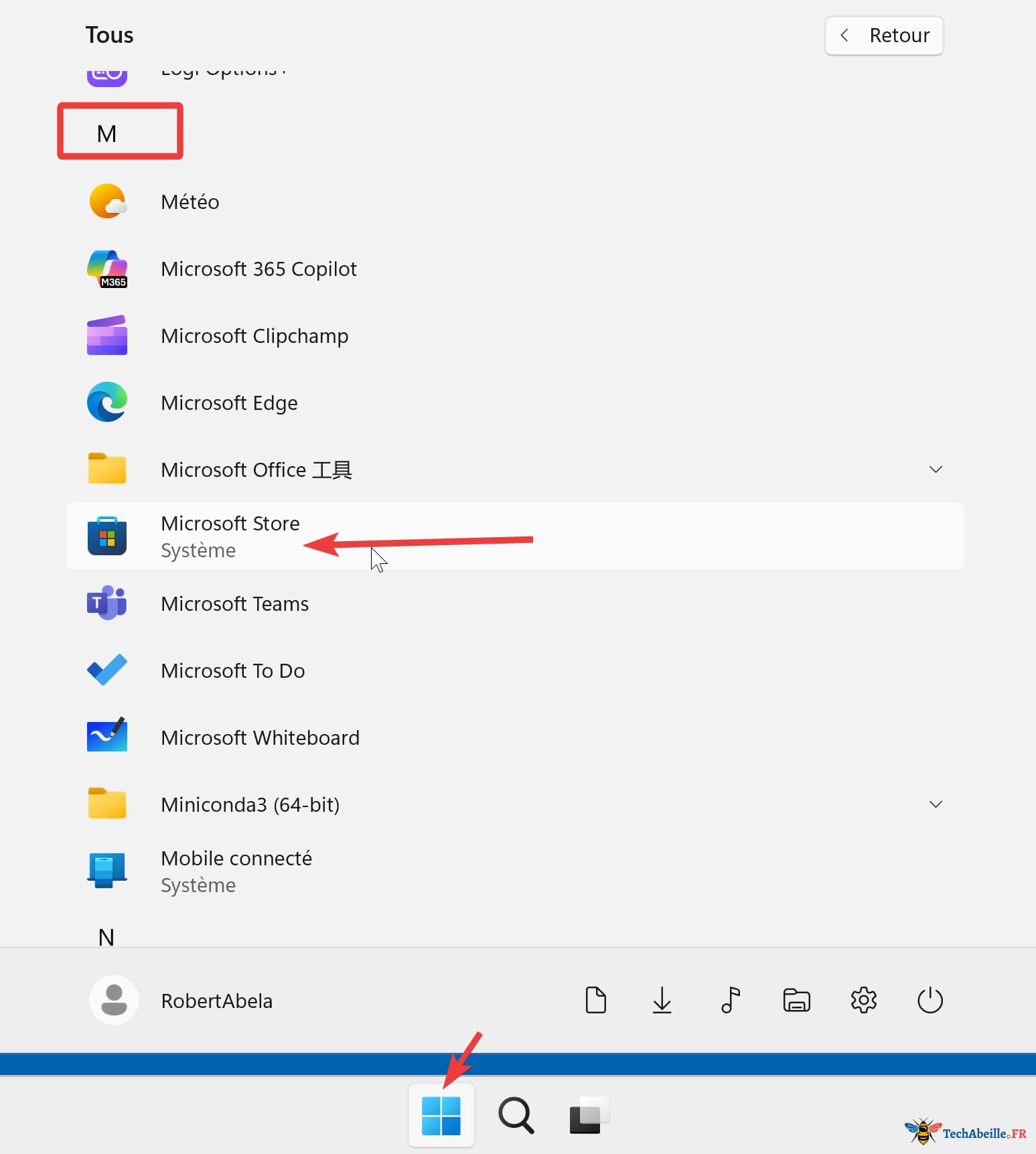Click the RobertAbela user avatar

click(114, 1000)
